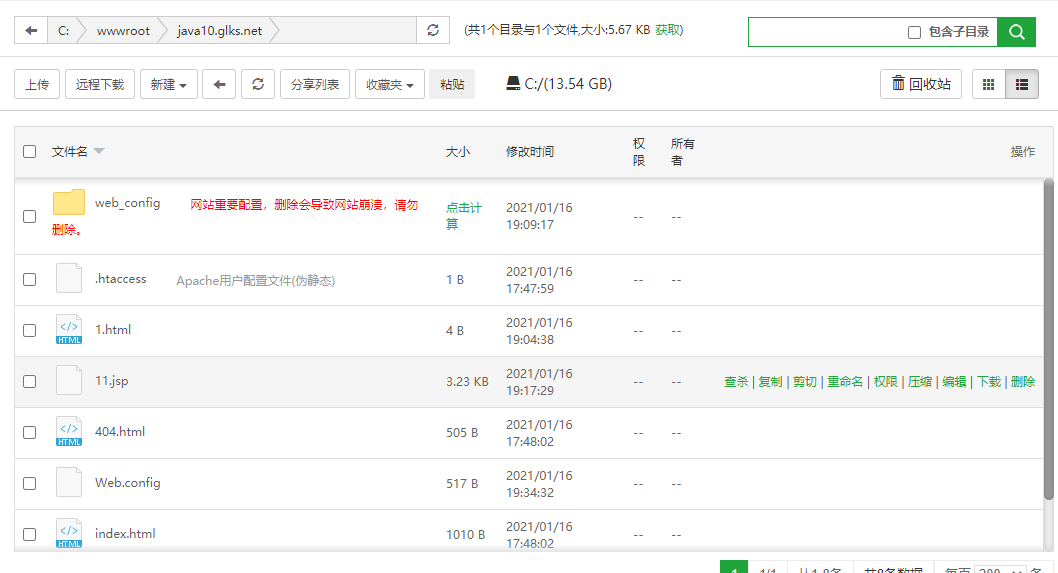This screenshot has height=573, width=1058.
Task: Click the Web.config file name
Action: click(x=128, y=483)
